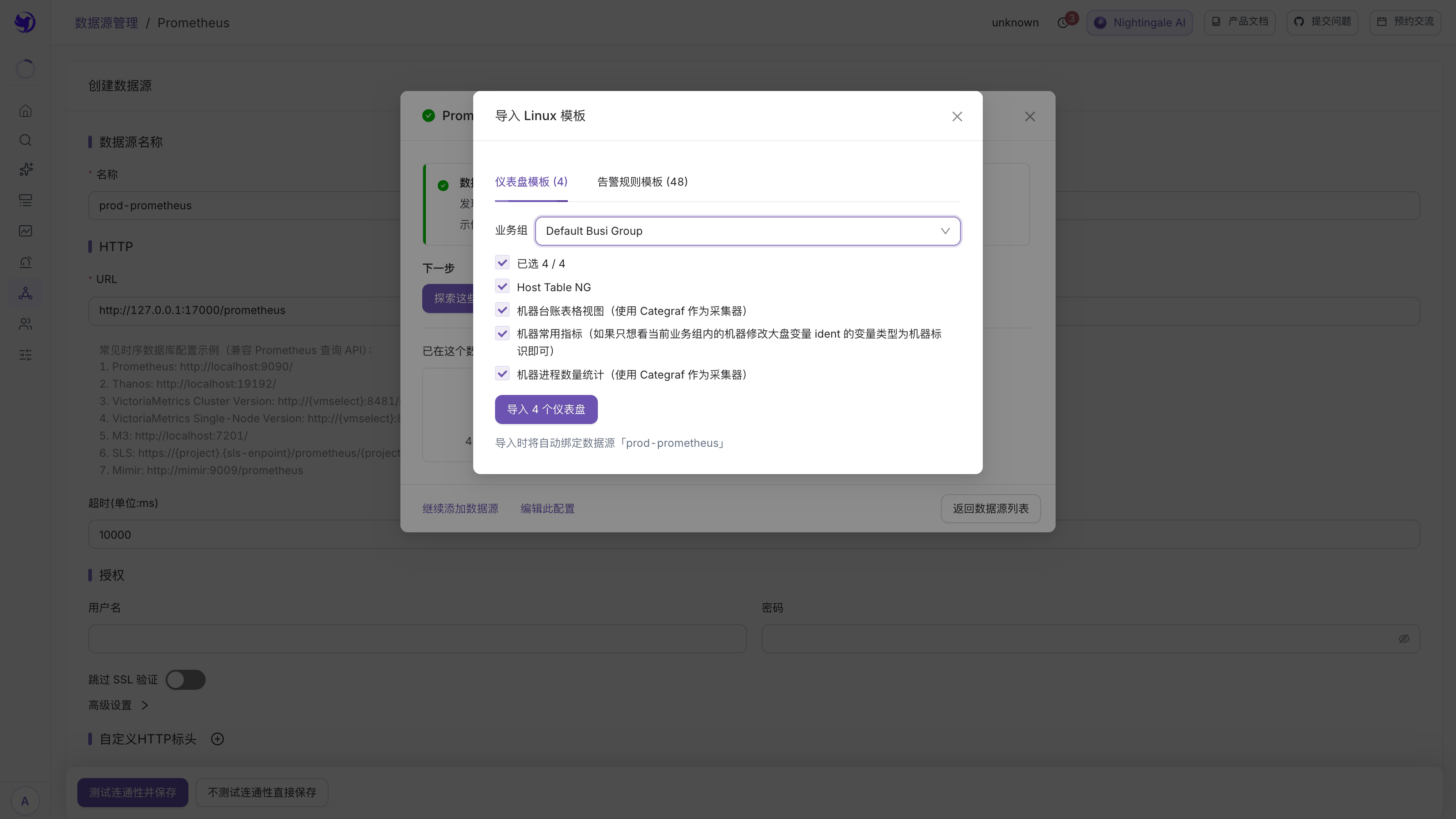1456x819 pixels.
Task: Click 导入 4 个仪表盘 button
Action: coord(546,409)
